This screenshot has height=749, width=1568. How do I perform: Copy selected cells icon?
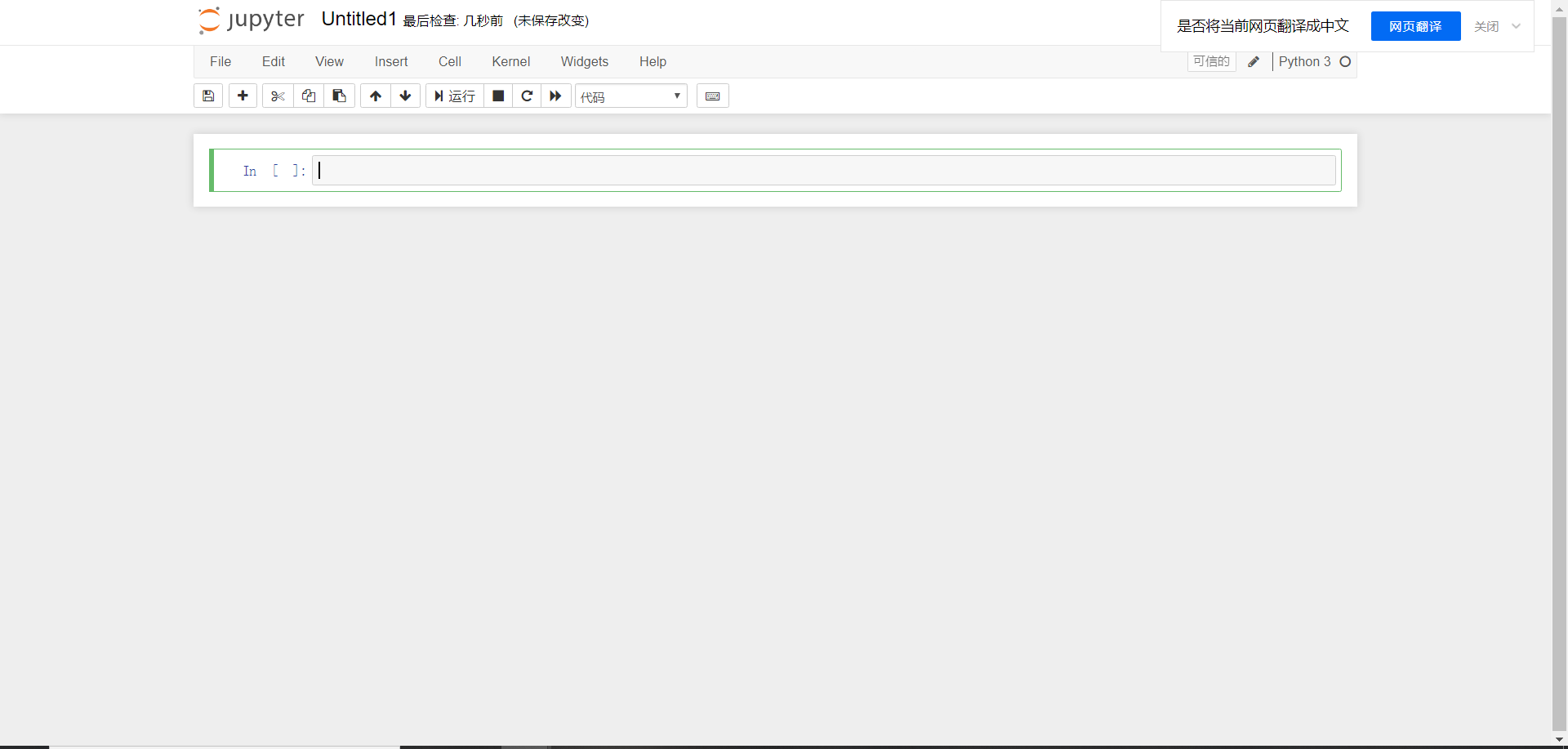pyautogui.click(x=309, y=96)
